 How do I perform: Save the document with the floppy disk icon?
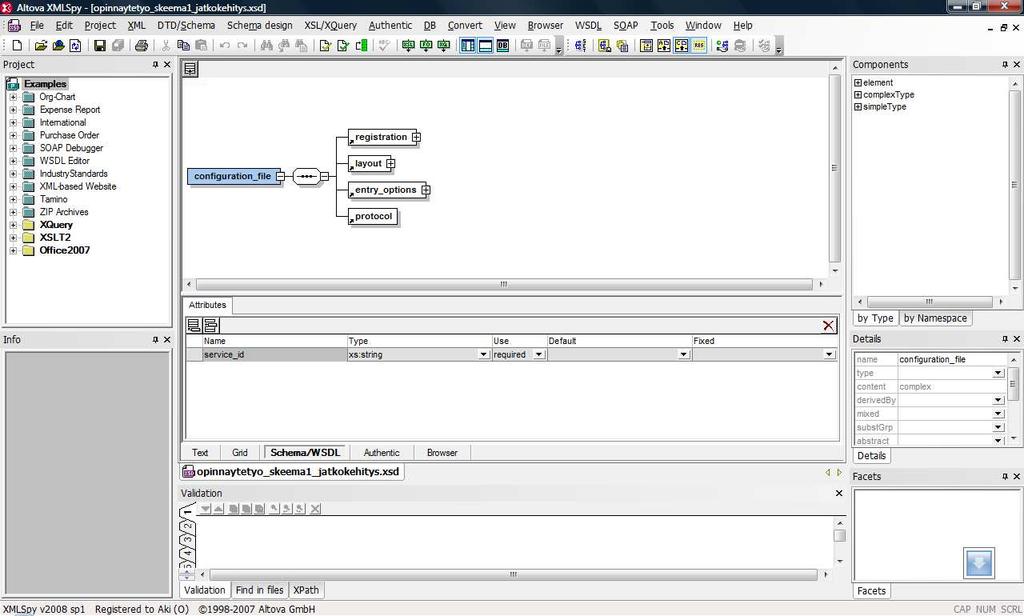click(99, 46)
